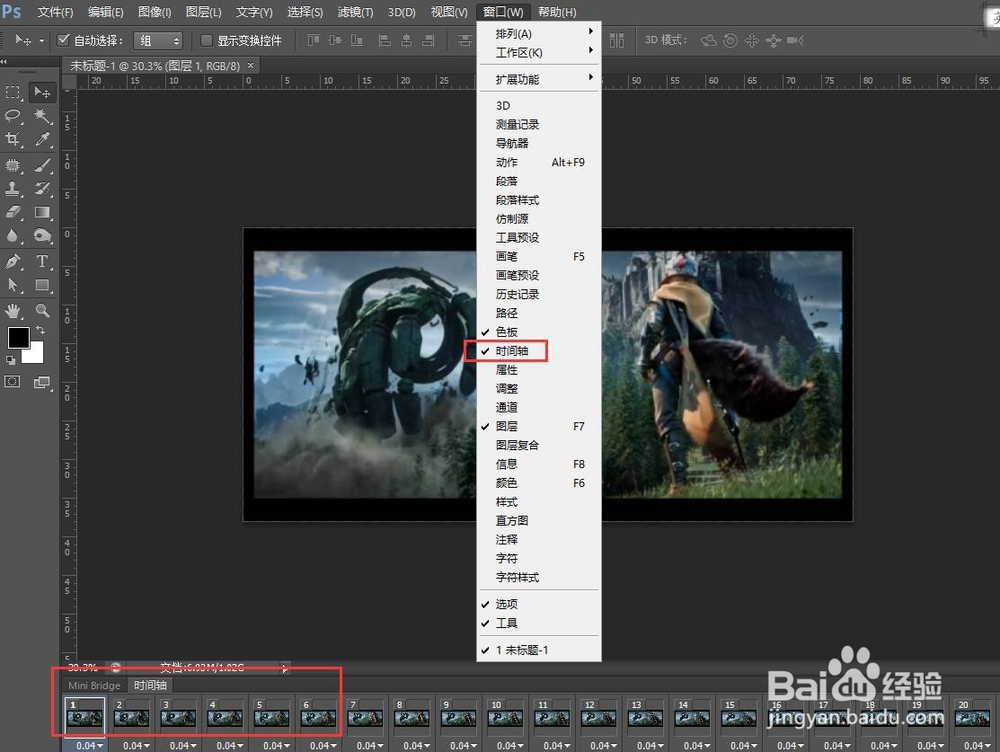This screenshot has height=752, width=1000.
Task: Click the align top edges icon
Action: tap(313, 41)
